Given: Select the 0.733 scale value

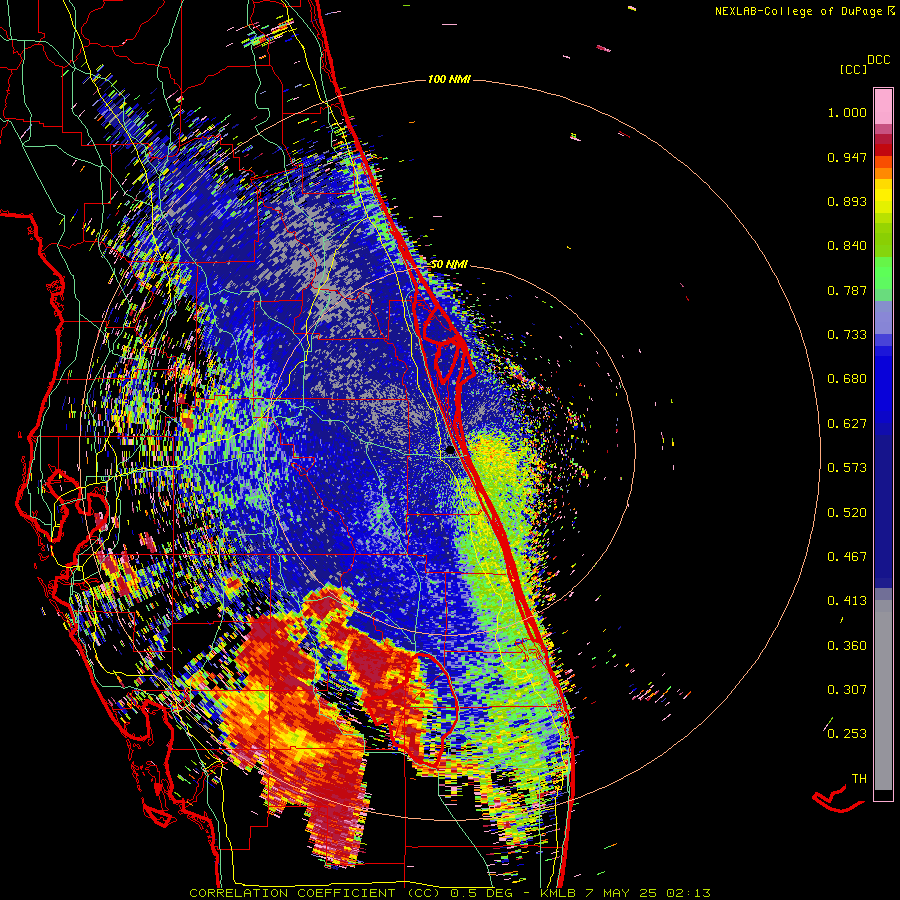Looking at the screenshot, I should click(x=847, y=335).
